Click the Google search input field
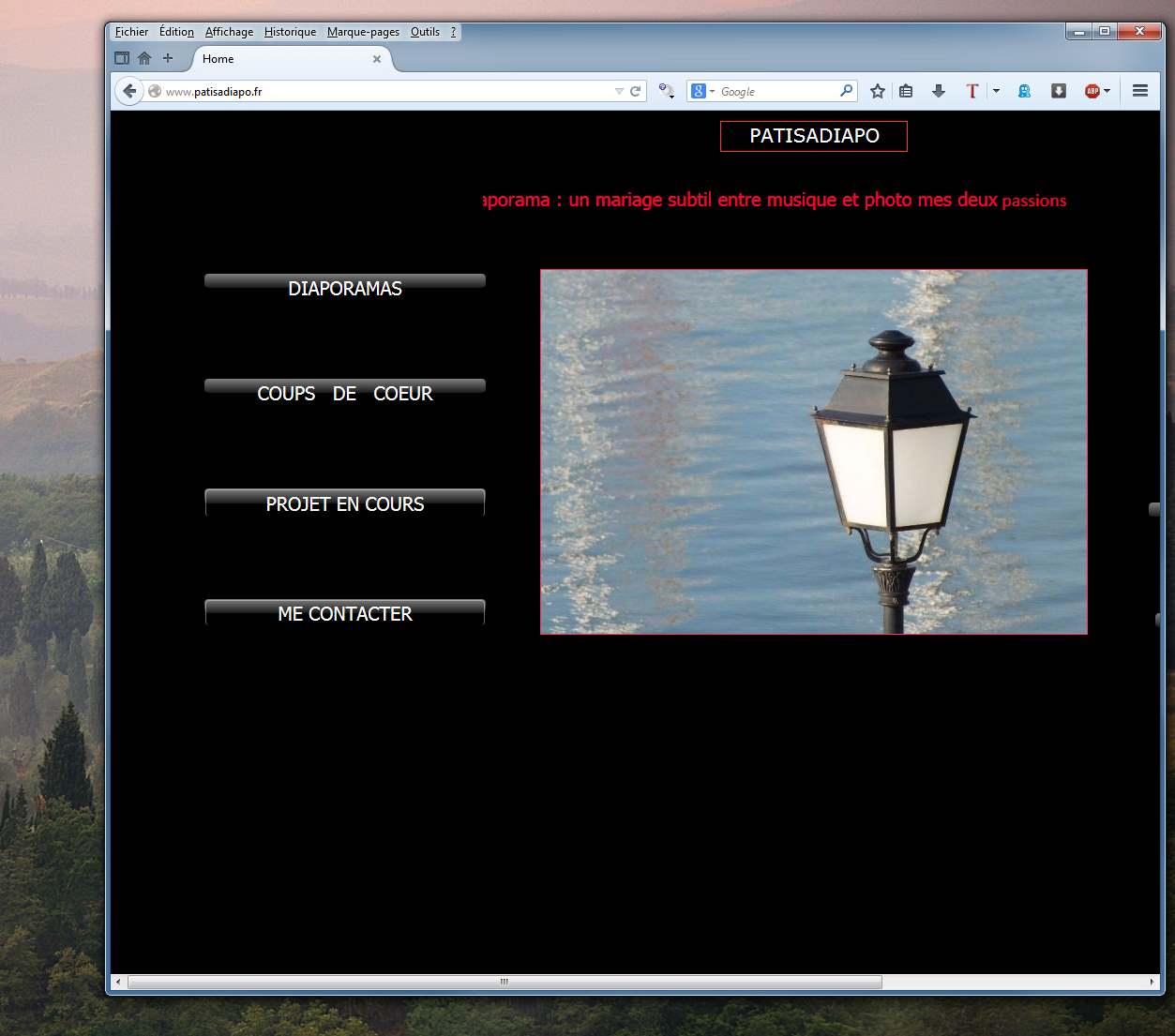The image size is (1175, 1036). click(x=776, y=91)
